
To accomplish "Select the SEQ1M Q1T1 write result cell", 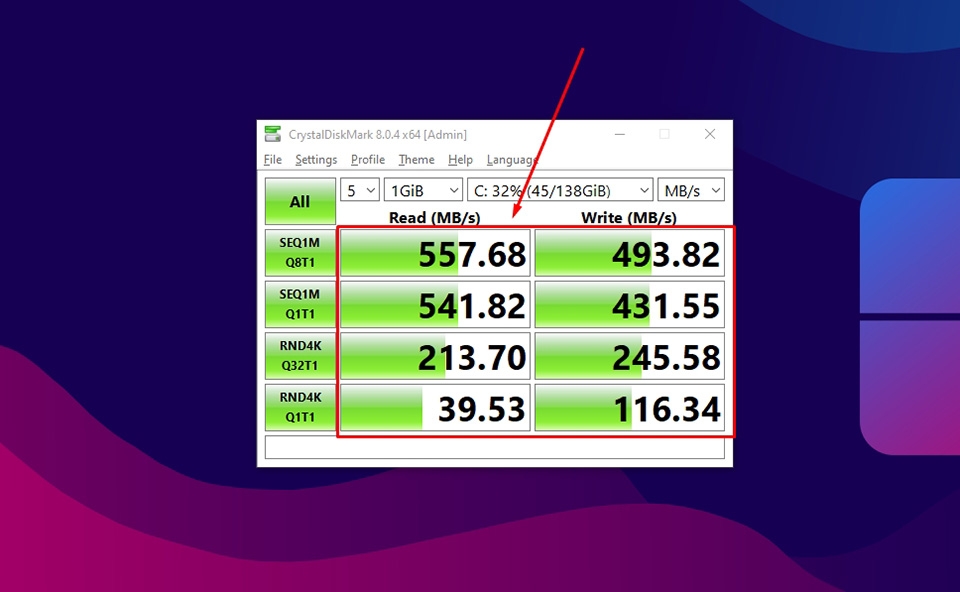I will click(x=630, y=304).
